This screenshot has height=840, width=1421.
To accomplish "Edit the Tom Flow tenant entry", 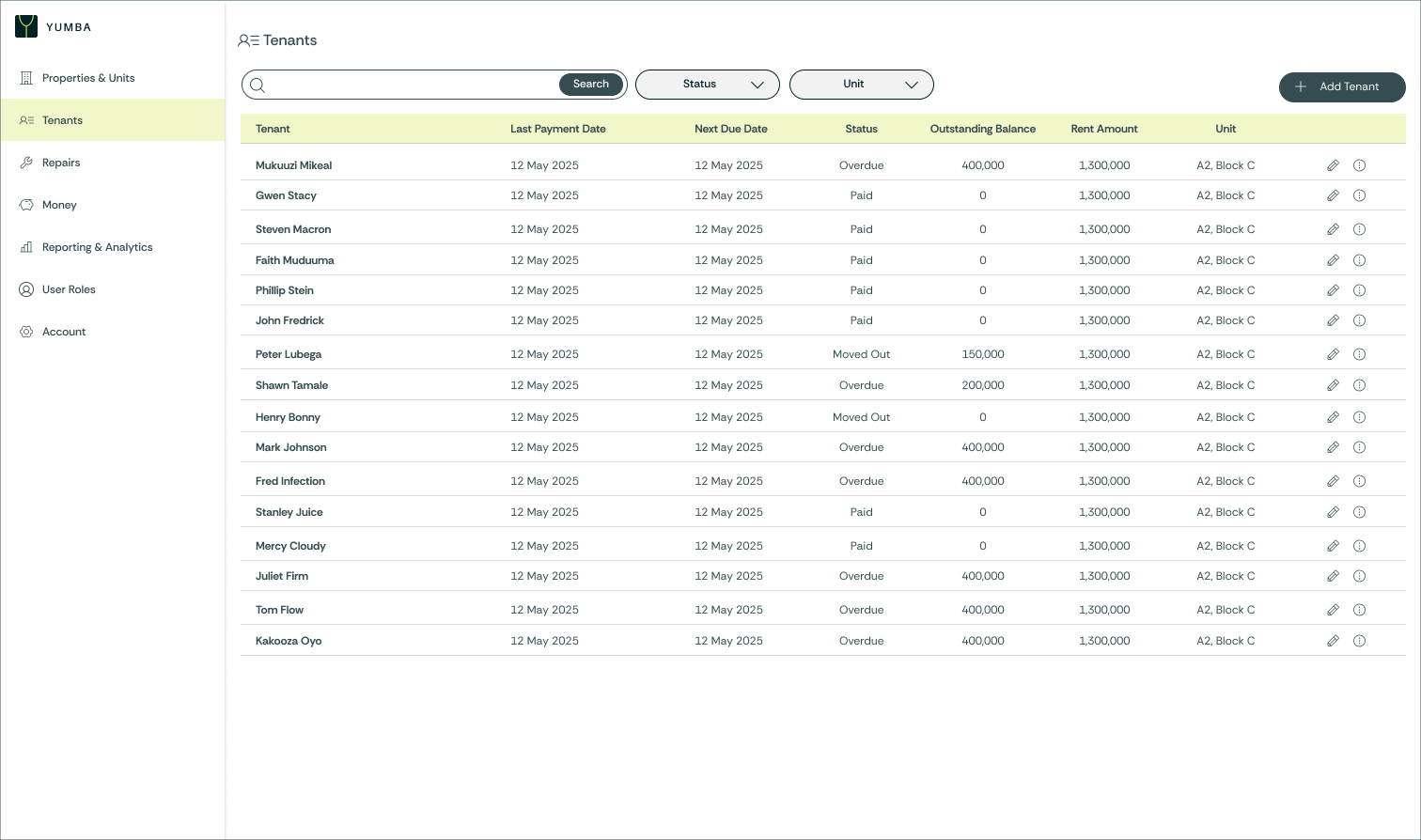I will pos(1333,610).
